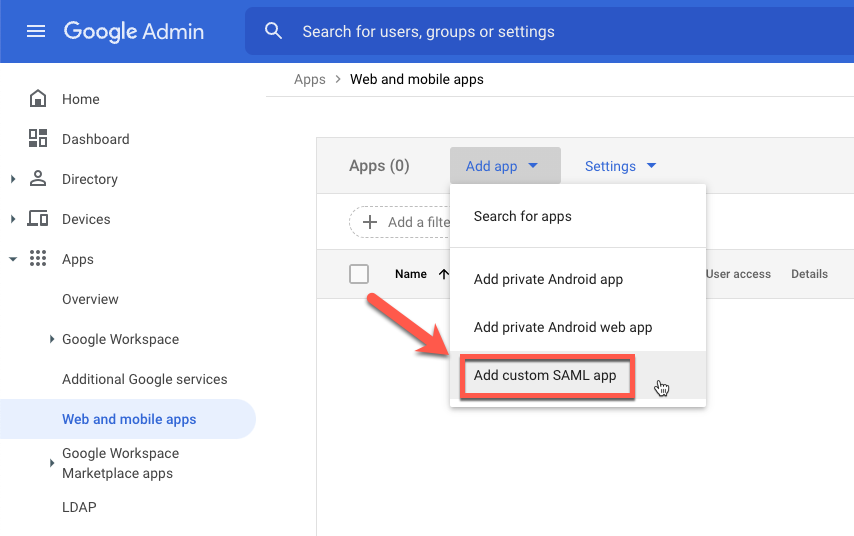Screen dimensions: 854x536
Task: Tick the select-all checkbox in table header
Action: 359,274
